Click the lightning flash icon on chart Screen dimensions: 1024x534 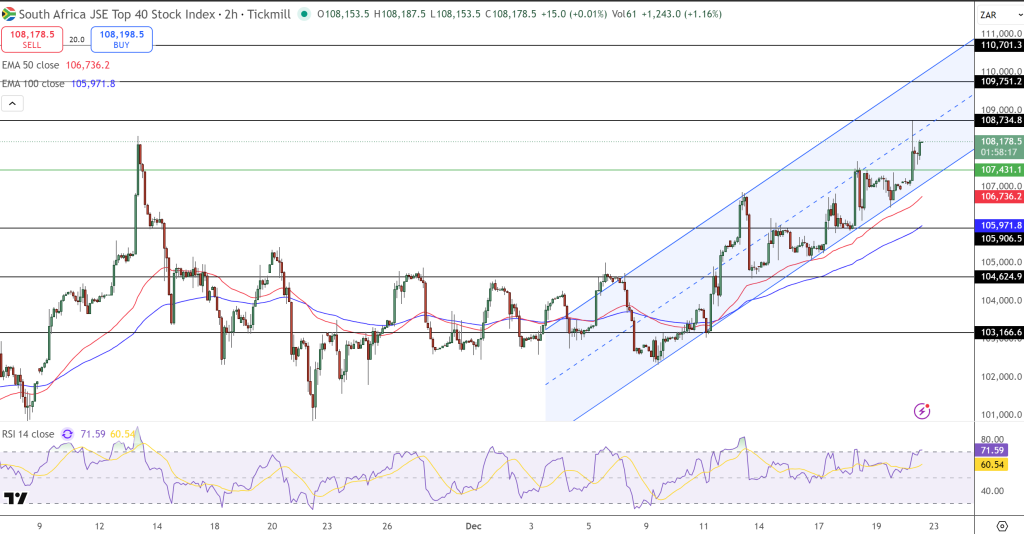pyautogui.click(x=921, y=411)
